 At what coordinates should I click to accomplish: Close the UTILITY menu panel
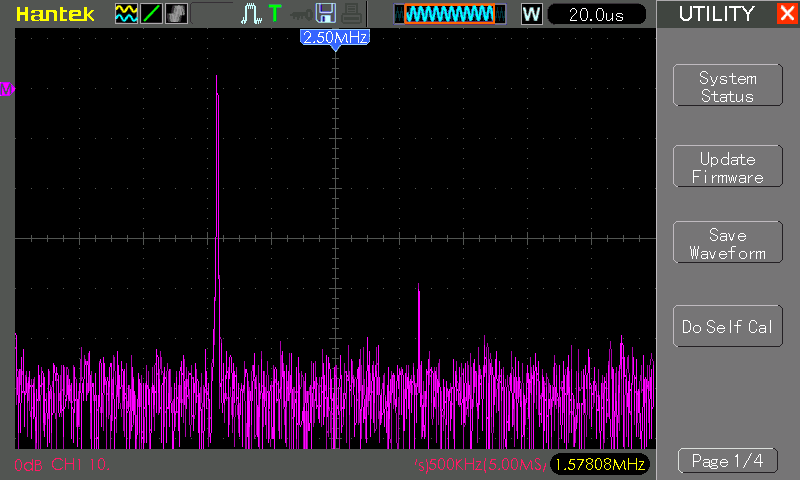786,14
